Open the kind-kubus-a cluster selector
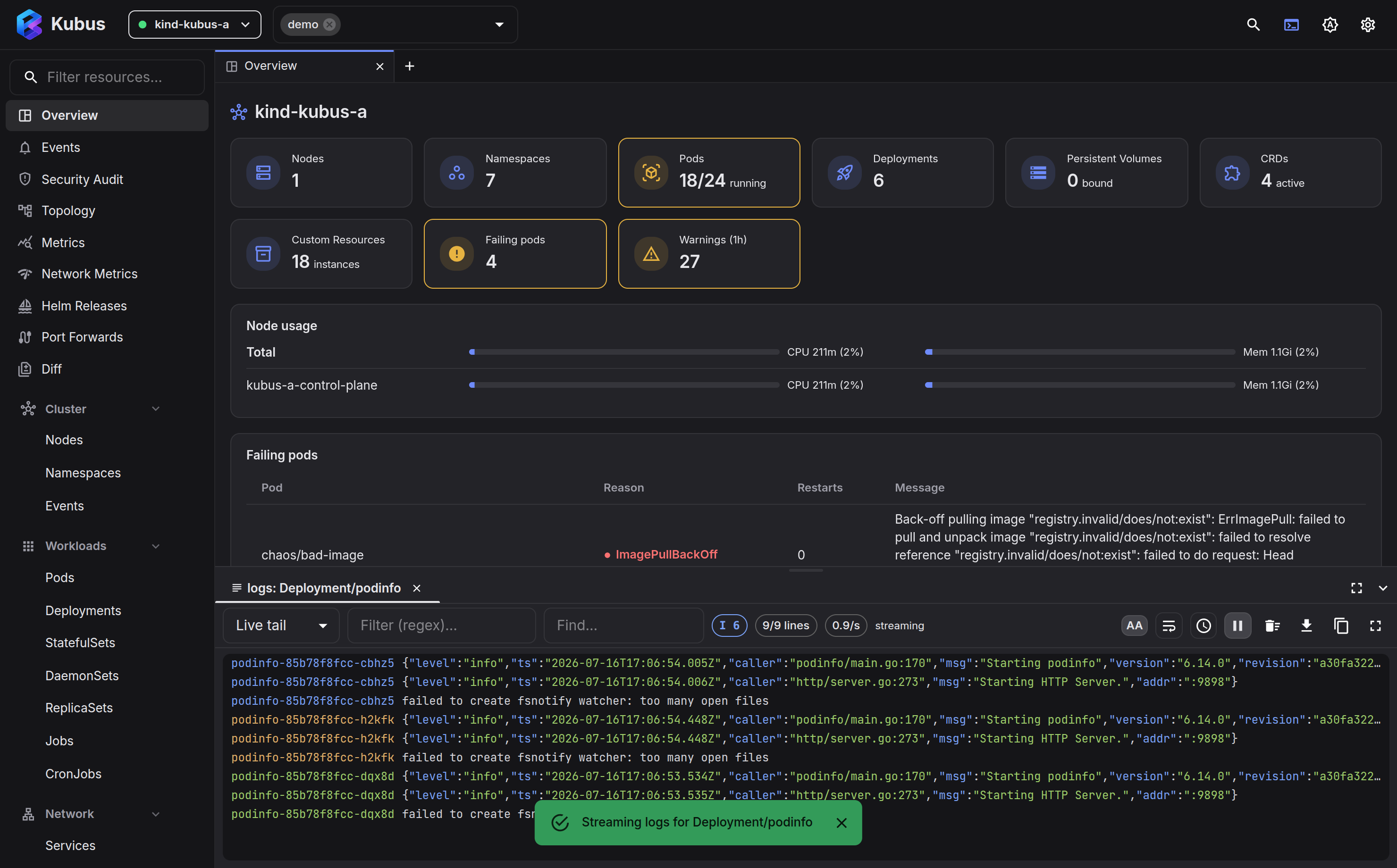1397x868 pixels. tap(194, 25)
